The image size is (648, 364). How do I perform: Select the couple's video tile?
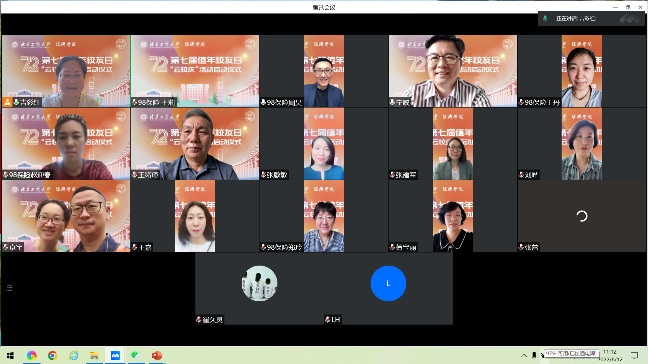[66, 216]
